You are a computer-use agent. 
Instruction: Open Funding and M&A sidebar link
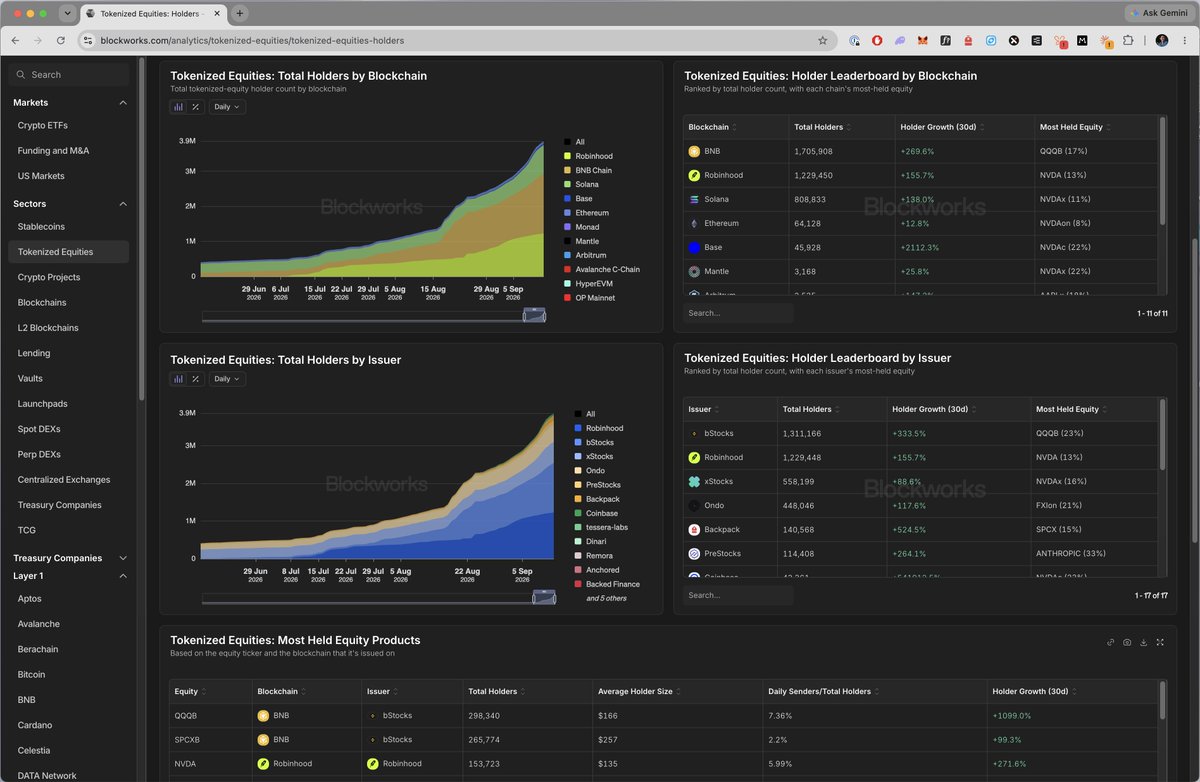click(x=53, y=151)
